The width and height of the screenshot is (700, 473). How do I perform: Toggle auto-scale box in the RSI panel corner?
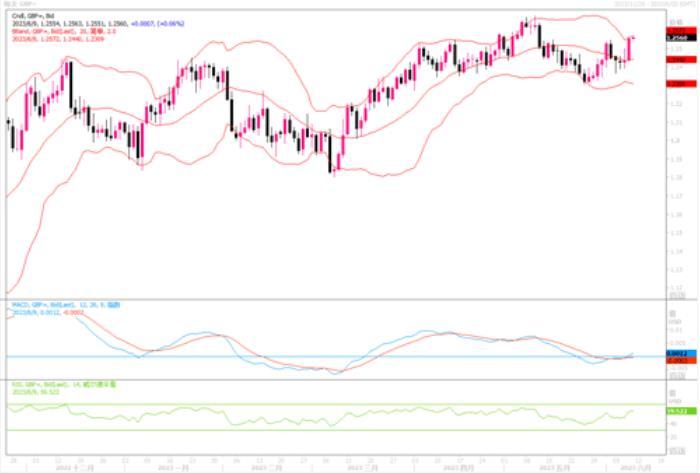tap(677, 449)
